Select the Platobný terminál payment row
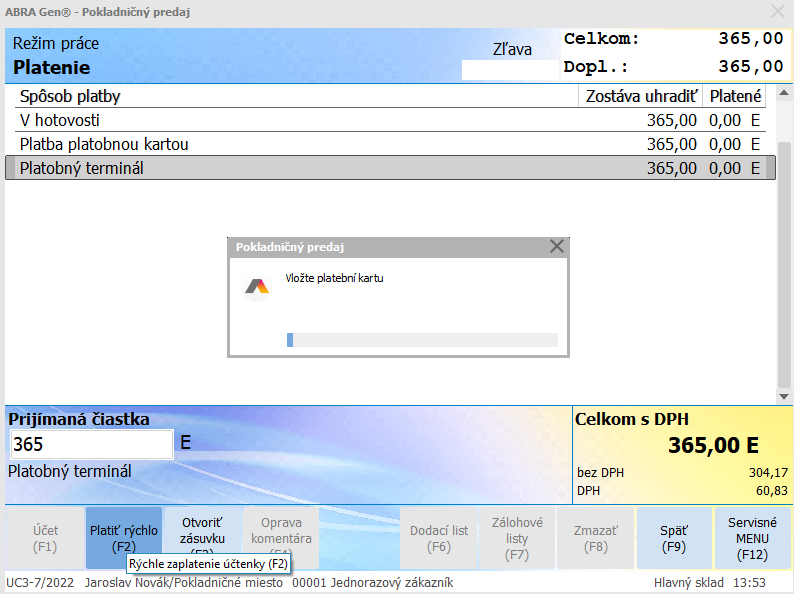 point(300,168)
